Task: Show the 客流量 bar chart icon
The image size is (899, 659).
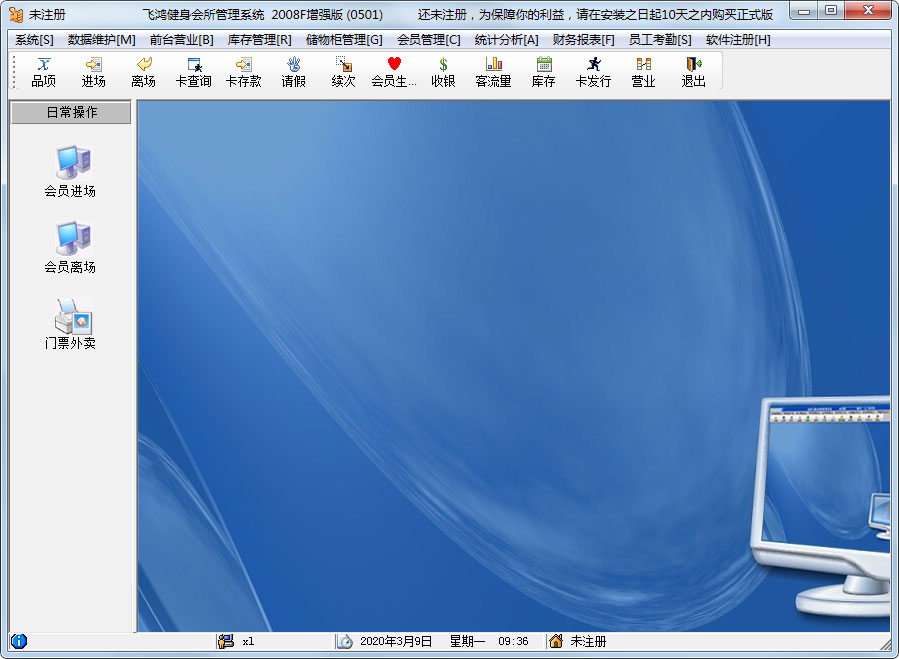Action: [x=494, y=72]
